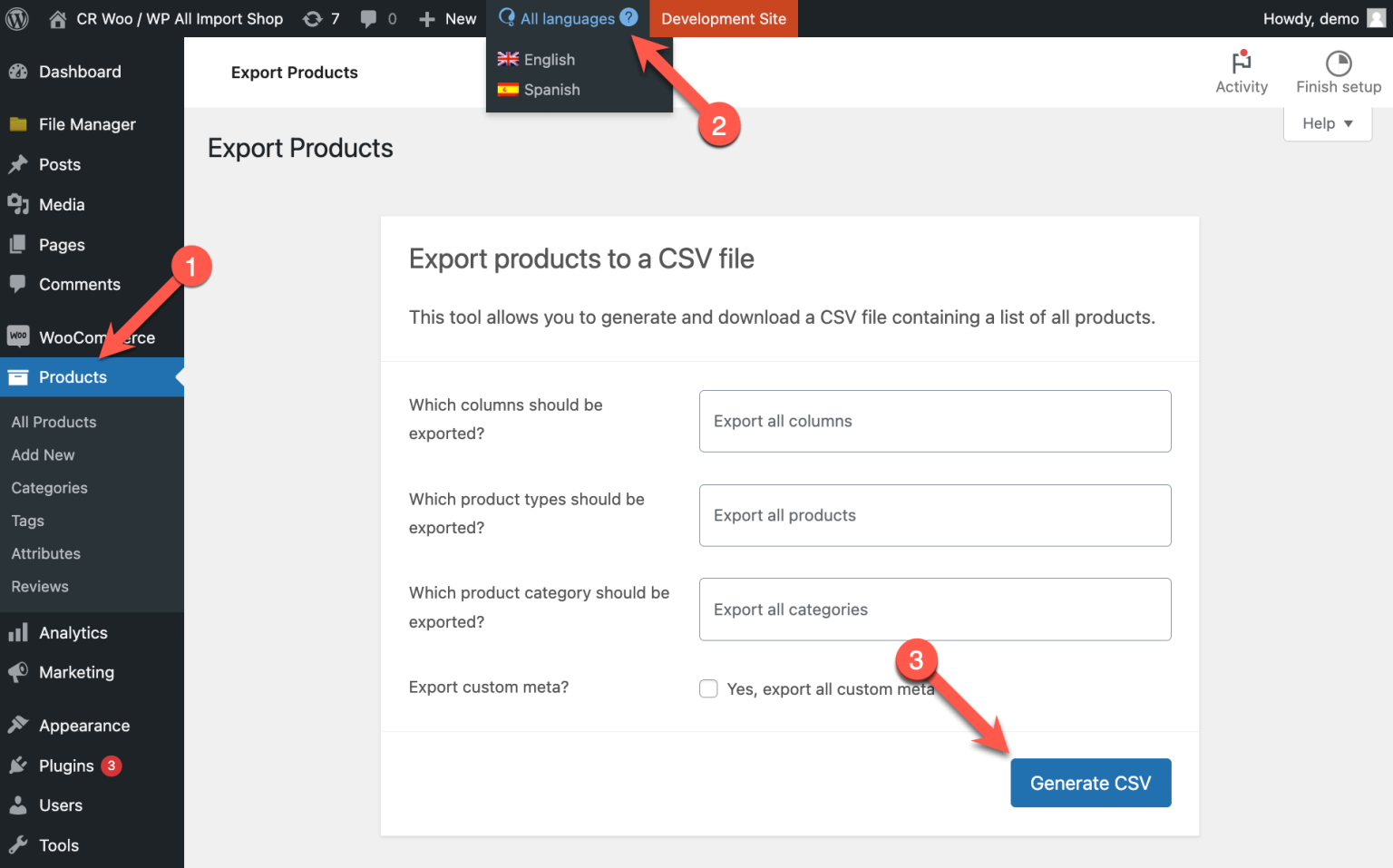Expand the Help dropdown
This screenshot has width=1393, height=868.
(x=1327, y=123)
